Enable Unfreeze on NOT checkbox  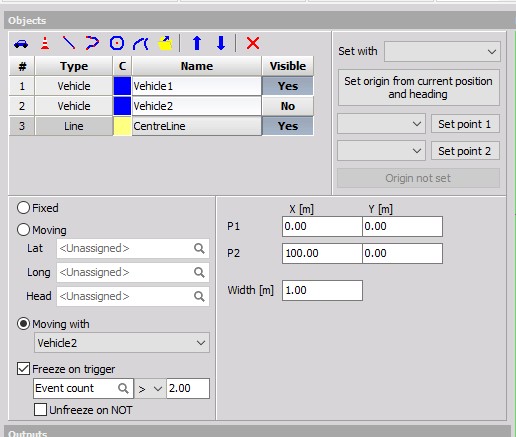(x=40, y=410)
